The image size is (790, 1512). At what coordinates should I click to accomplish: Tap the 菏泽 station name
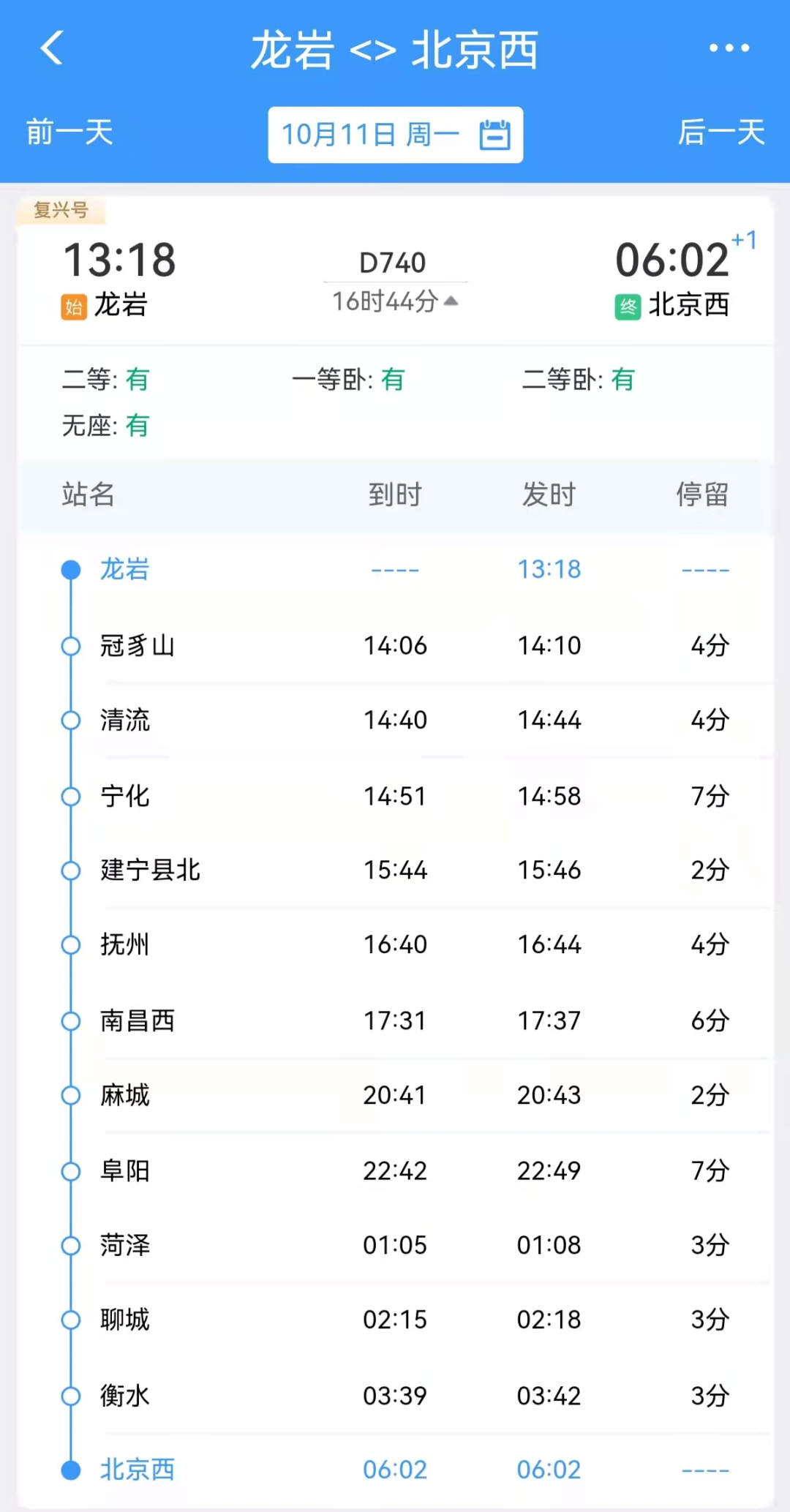[x=125, y=1245]
